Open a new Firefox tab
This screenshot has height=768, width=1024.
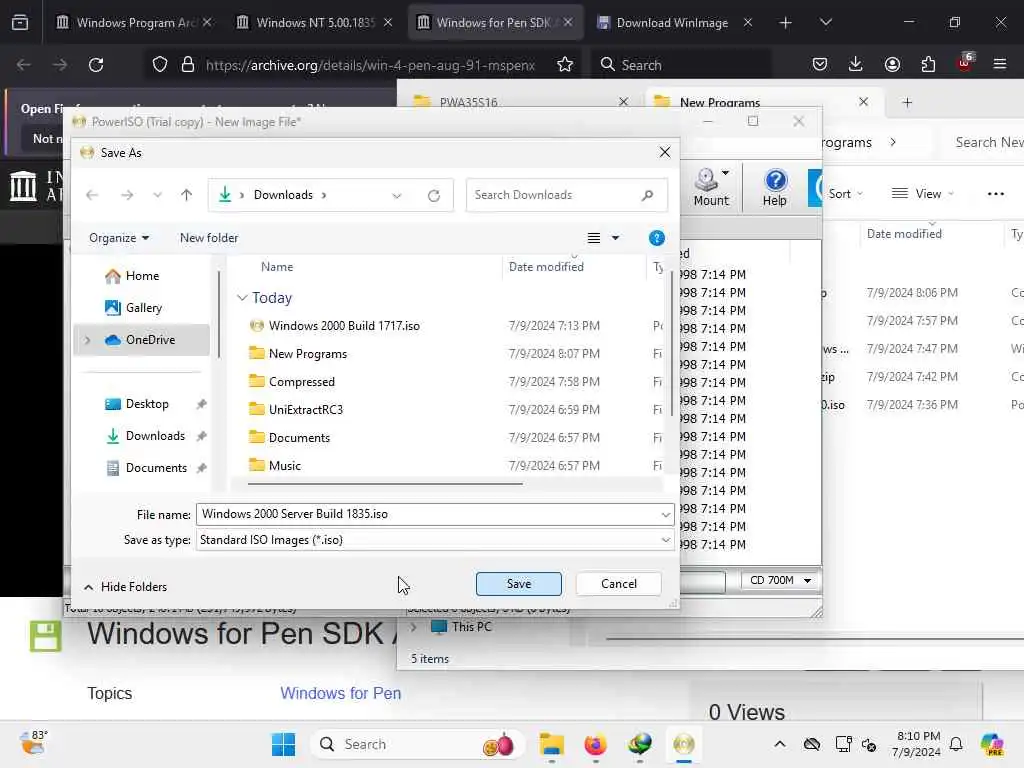click(x=785, y=23)
